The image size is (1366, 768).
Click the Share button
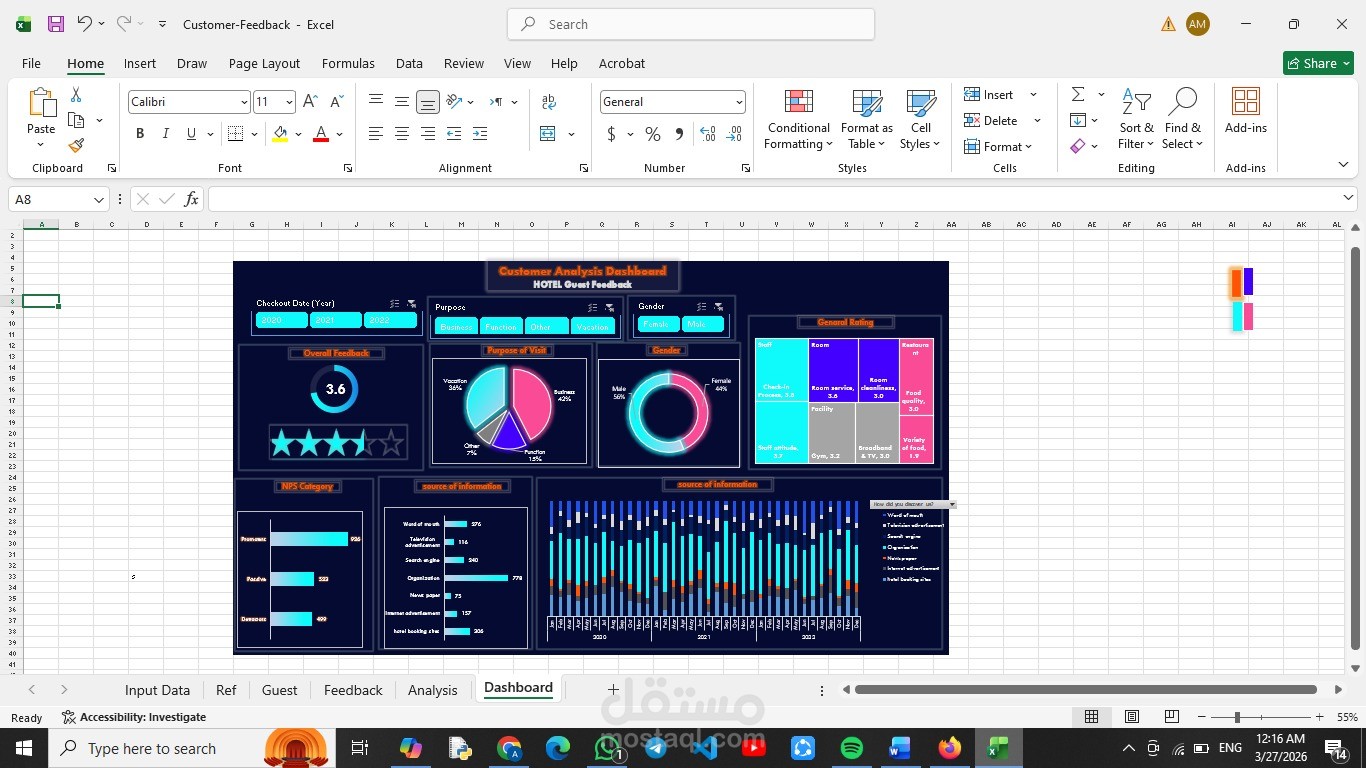tap(1318, 63)
